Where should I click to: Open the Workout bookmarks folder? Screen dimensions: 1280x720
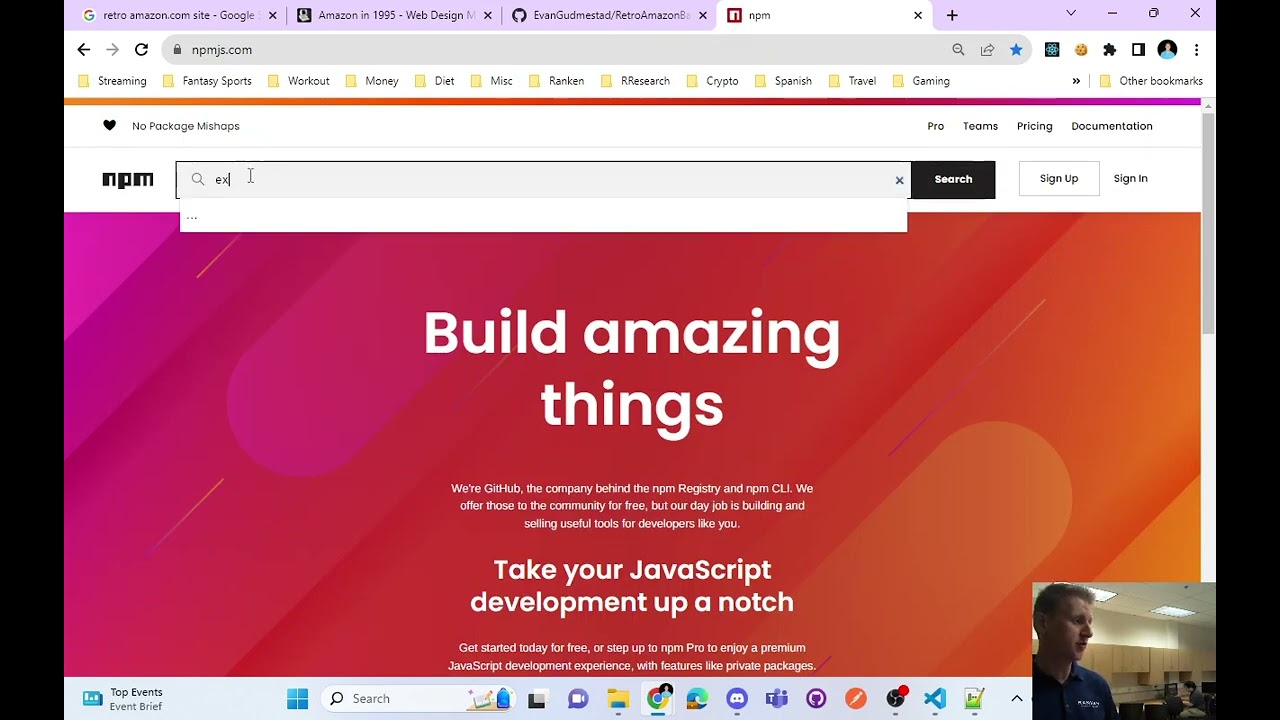[298, 81]
